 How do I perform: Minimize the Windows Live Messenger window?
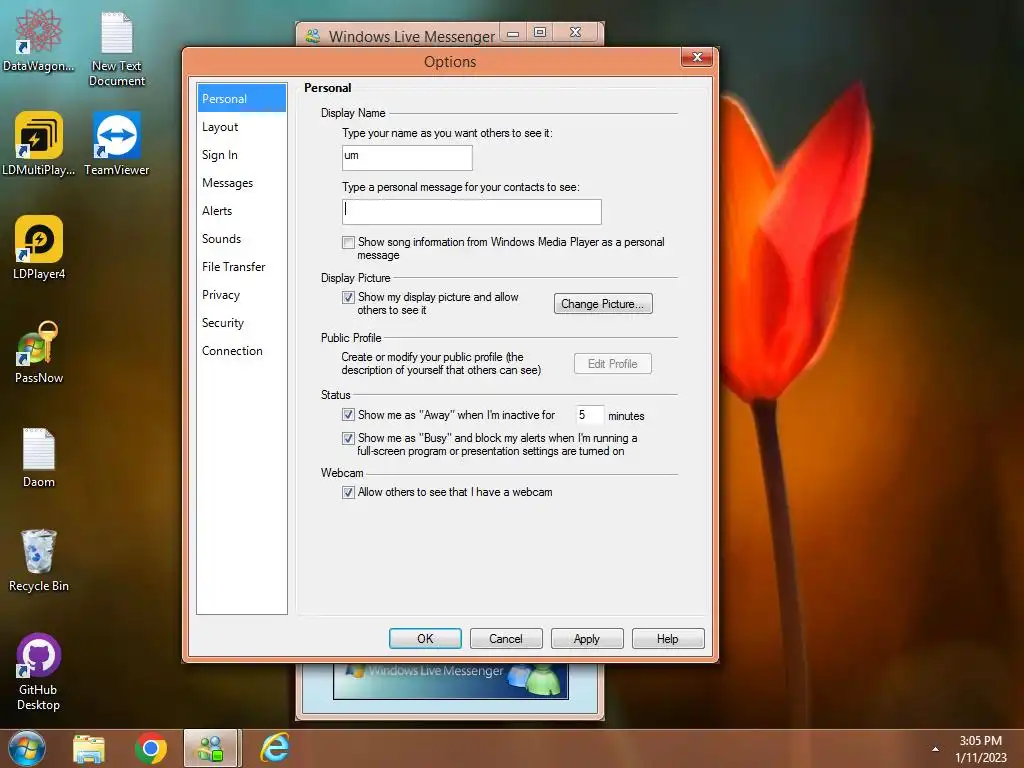pyautogui.click(x=513, y=33)
